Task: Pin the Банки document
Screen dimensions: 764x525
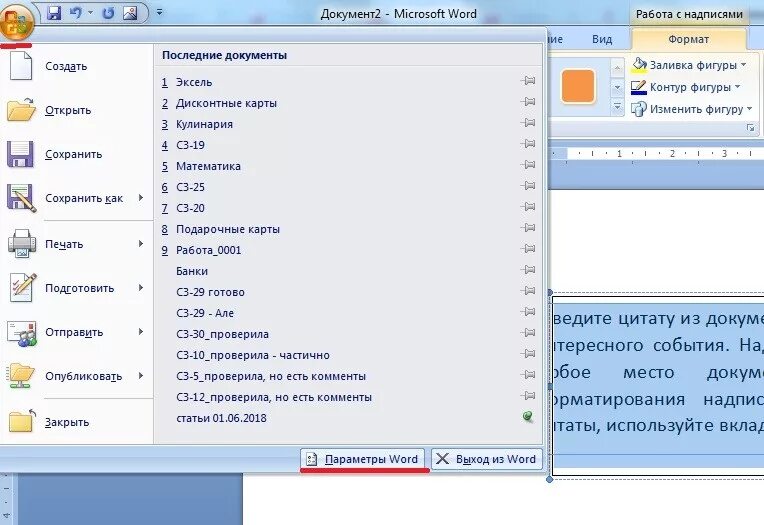Action: coord(528,270)
